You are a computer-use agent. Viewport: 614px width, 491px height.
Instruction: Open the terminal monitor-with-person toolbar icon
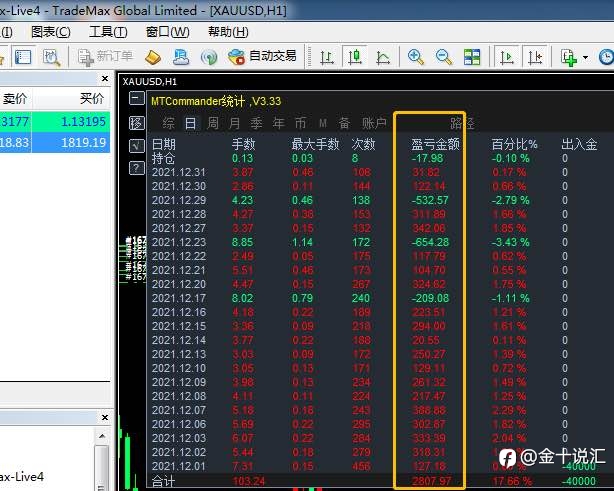click(x=181, y=57)
